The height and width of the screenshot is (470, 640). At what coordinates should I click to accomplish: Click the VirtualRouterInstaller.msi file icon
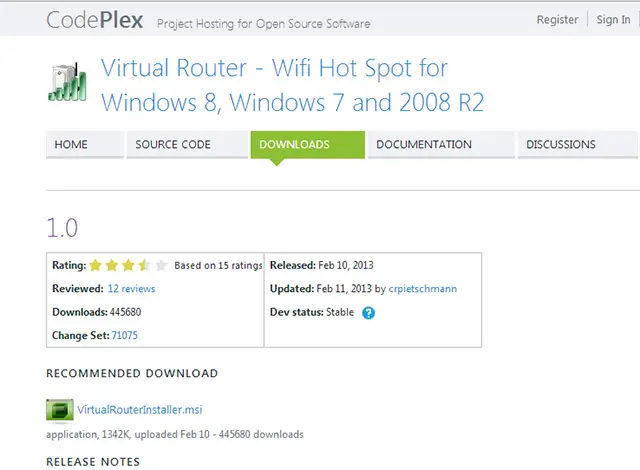(x=60, y=410)
